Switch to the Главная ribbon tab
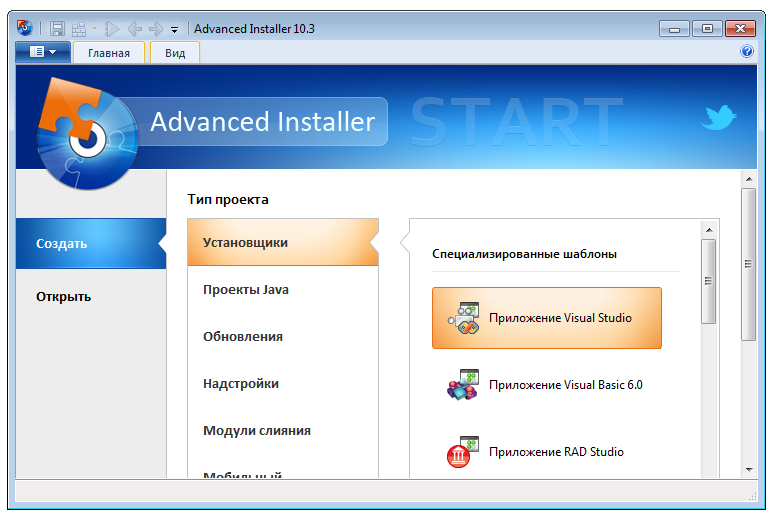Viewport: 771px width, 521px height. pos(109,53)
